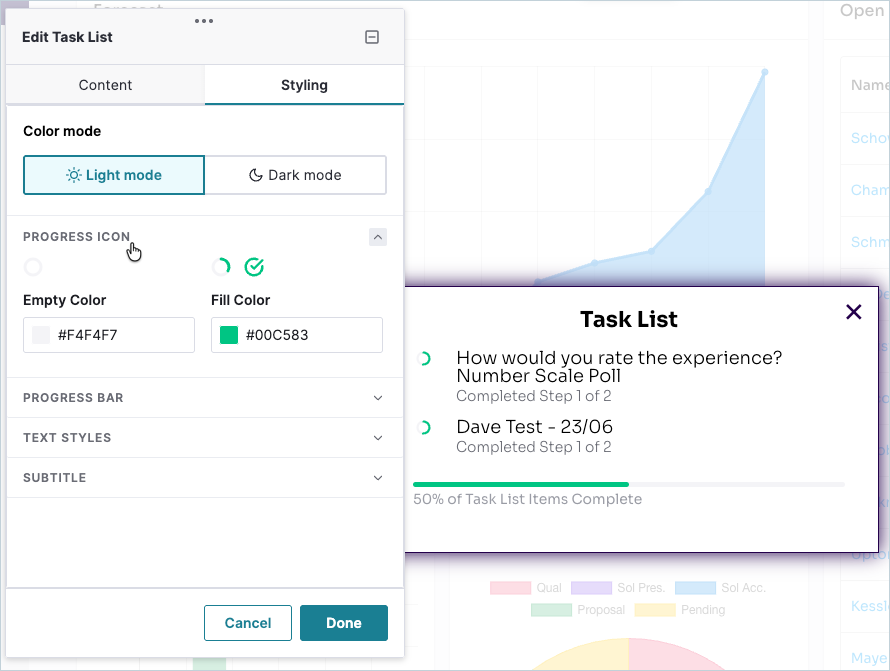Choose Light mode color option
This screenshot has width=890, height=671.
[x=114, y=175]
